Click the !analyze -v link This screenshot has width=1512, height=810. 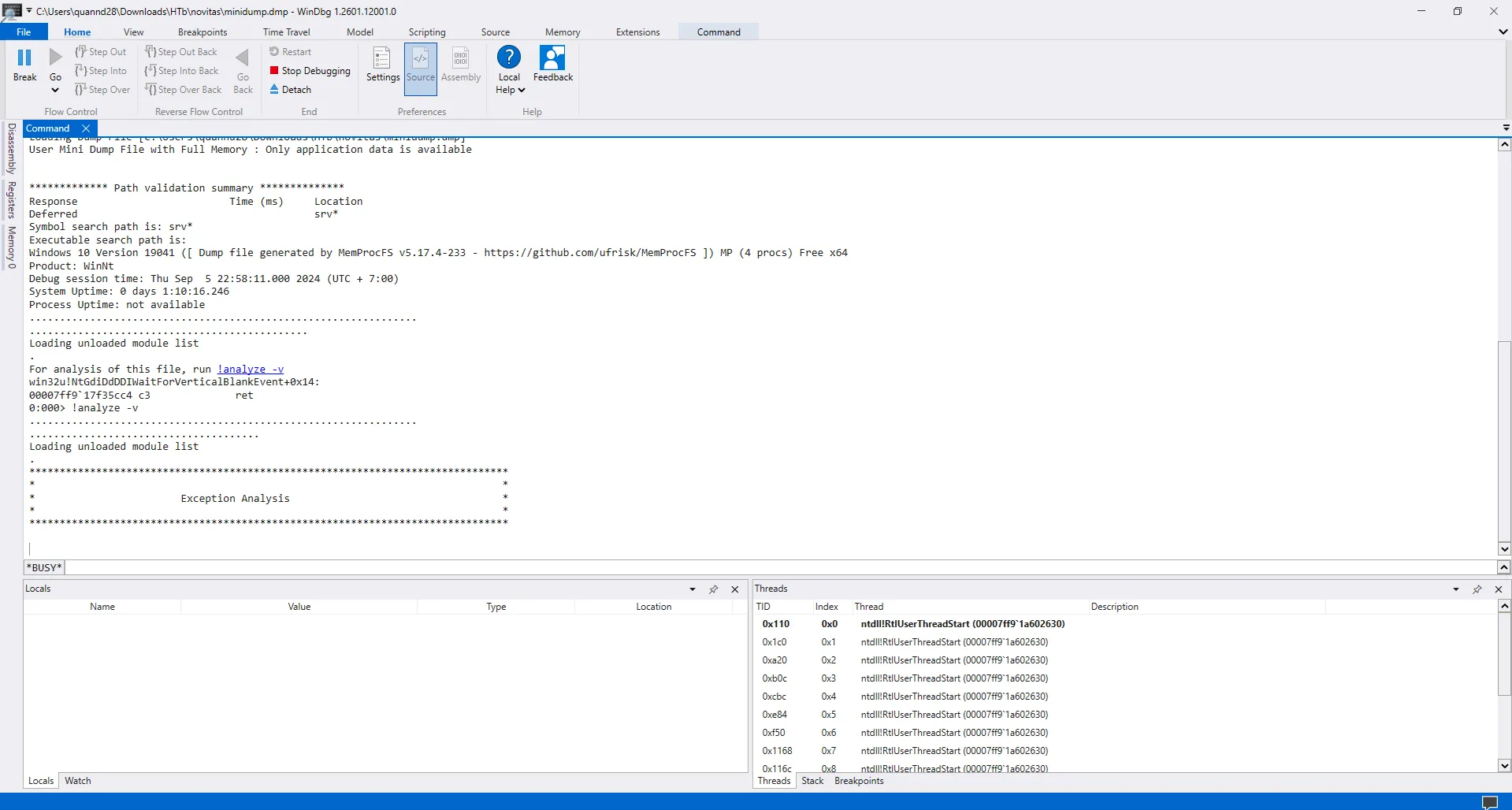click(x=251, y=370)
